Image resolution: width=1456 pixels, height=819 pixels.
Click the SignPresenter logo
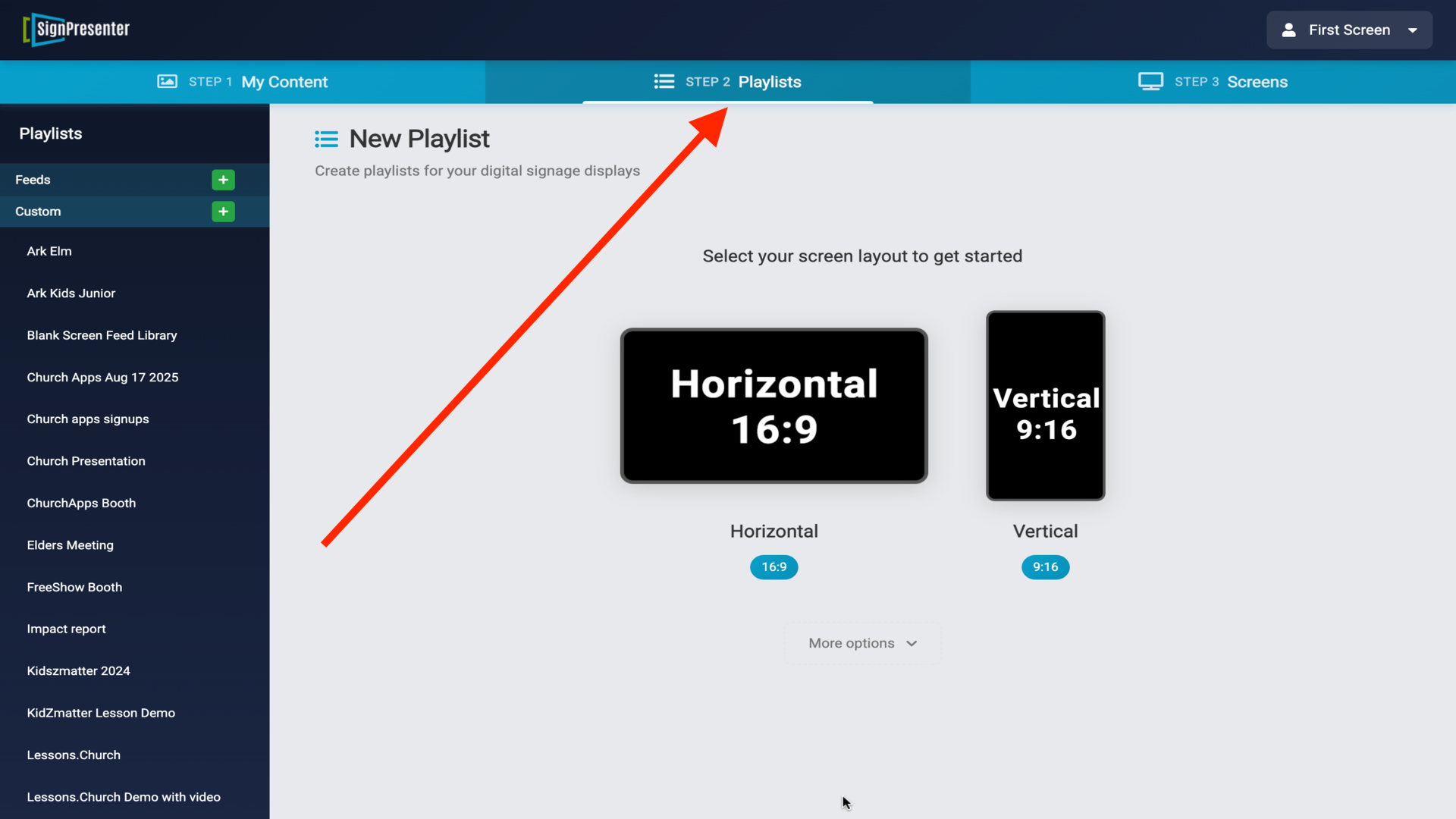click(x=77, y=30)
